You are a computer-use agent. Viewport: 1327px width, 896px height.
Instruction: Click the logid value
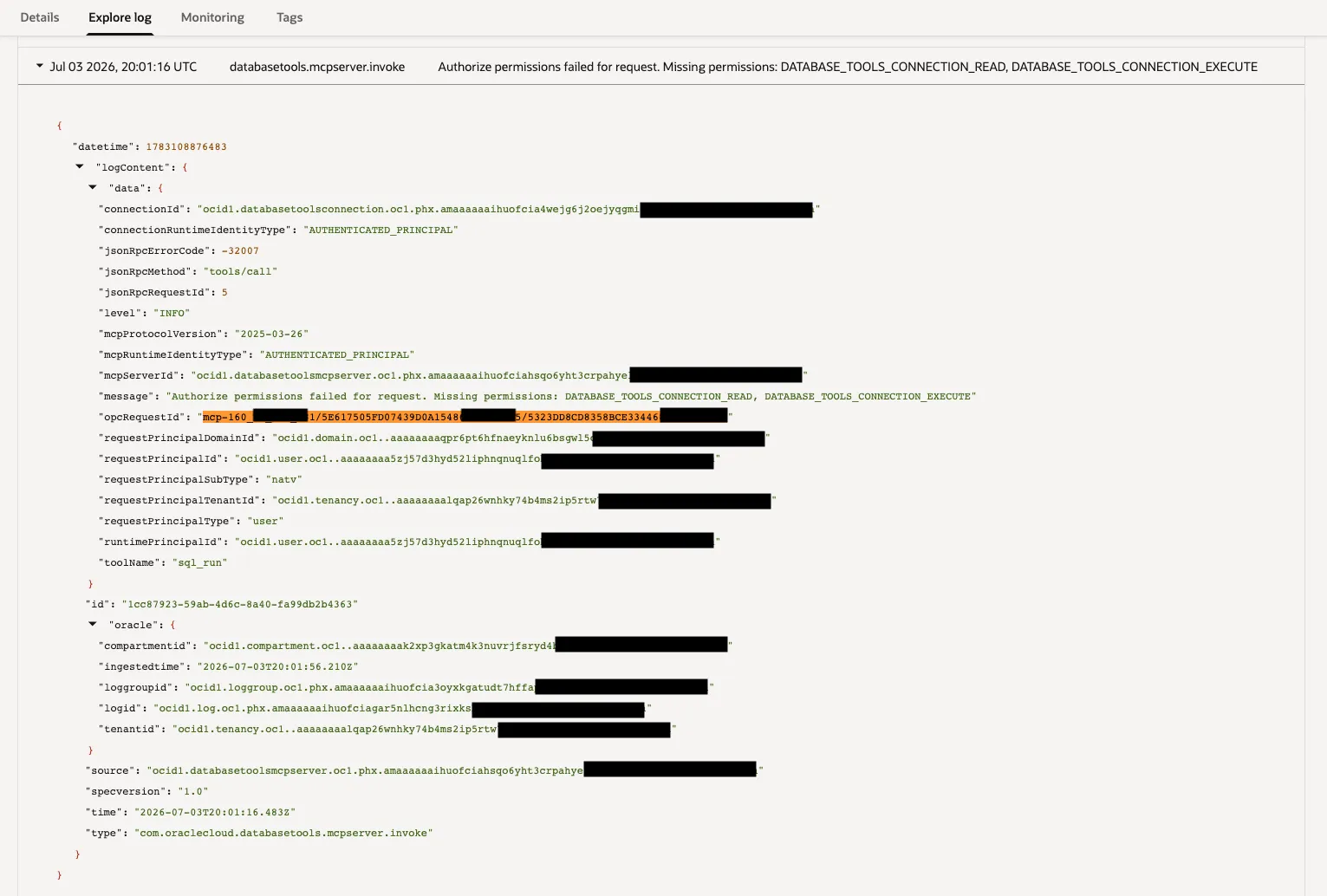pos(402,708)
